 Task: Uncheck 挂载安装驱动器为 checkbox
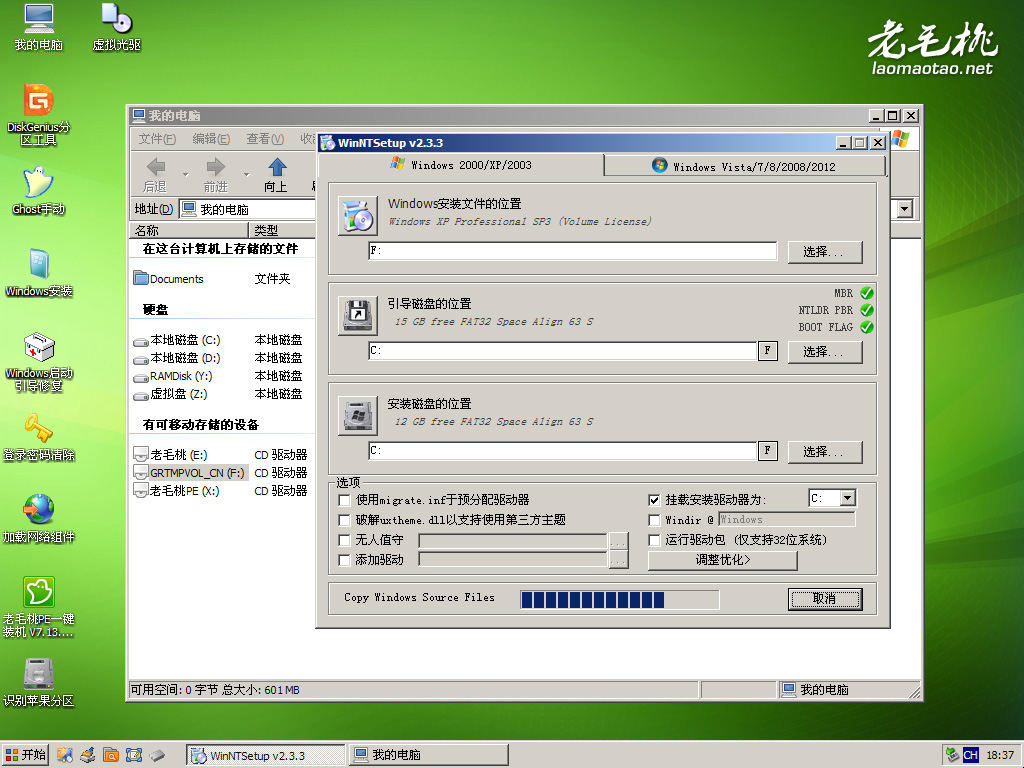pos(654,500)
